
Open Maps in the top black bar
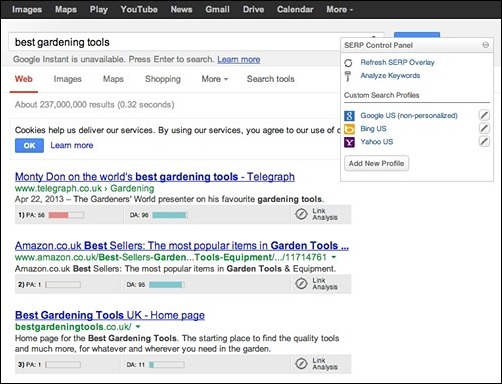(x=66, y=9)
